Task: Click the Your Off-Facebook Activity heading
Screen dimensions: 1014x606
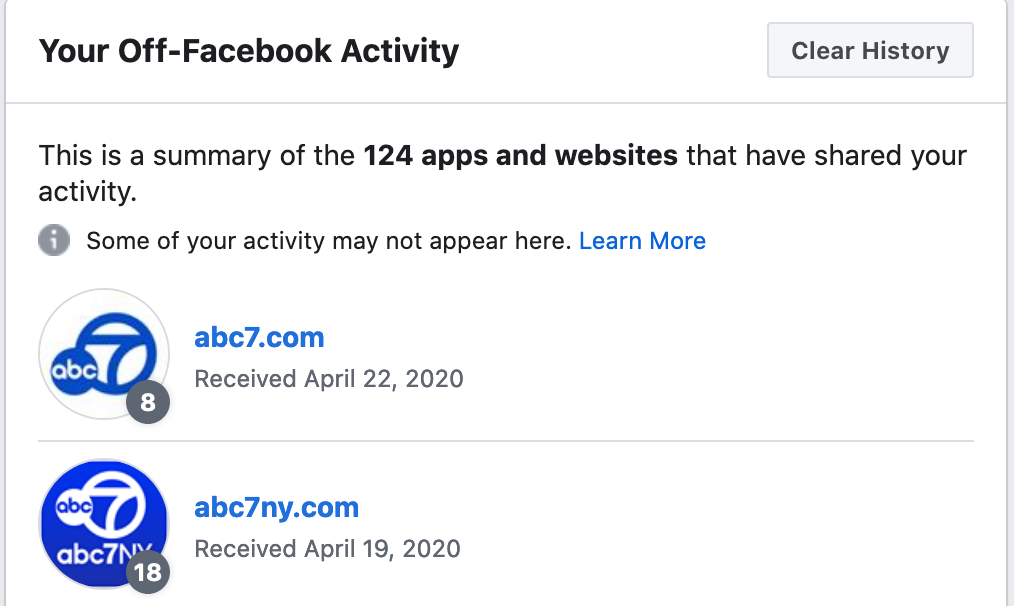Action: (x=248, y=51)
